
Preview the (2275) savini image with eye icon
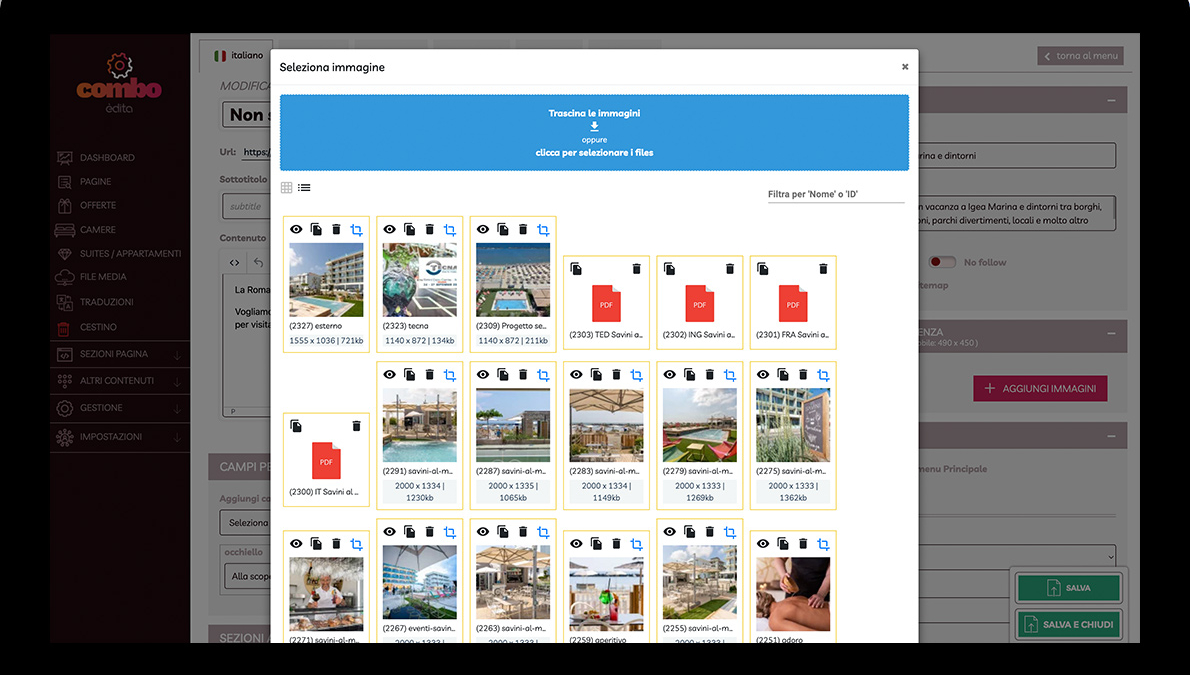pyautogui.click(x=763, y=374)
